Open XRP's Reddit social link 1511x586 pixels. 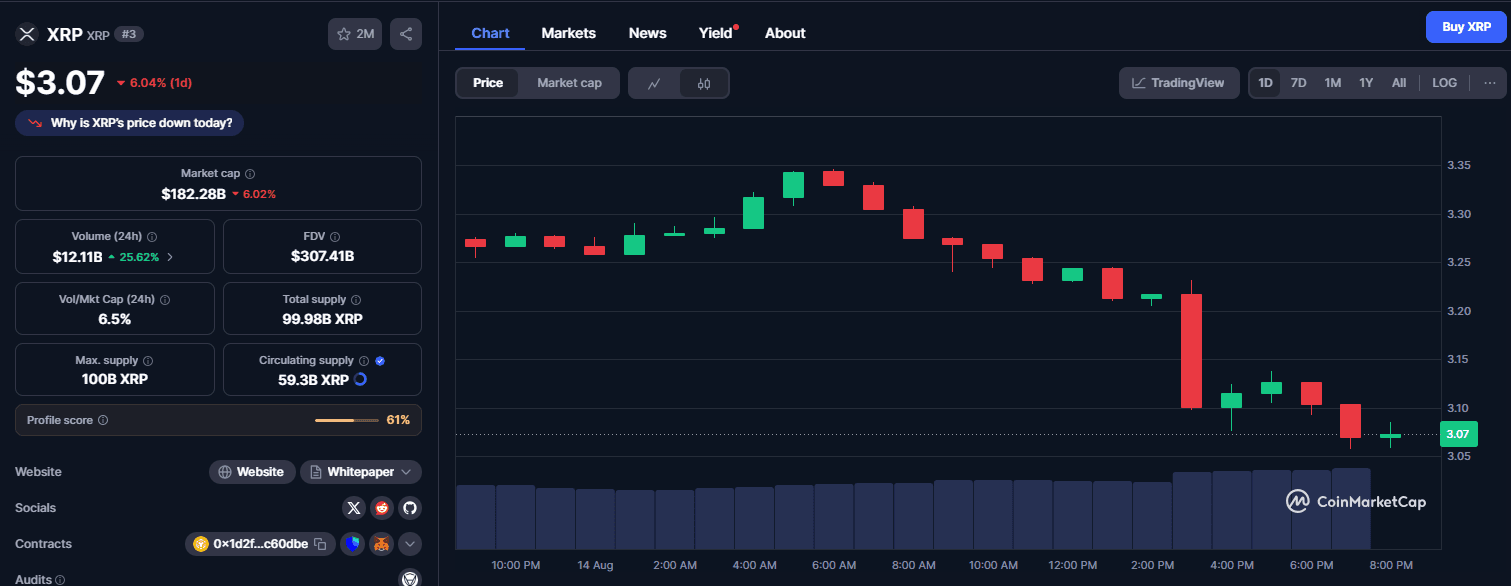(381, 508)
